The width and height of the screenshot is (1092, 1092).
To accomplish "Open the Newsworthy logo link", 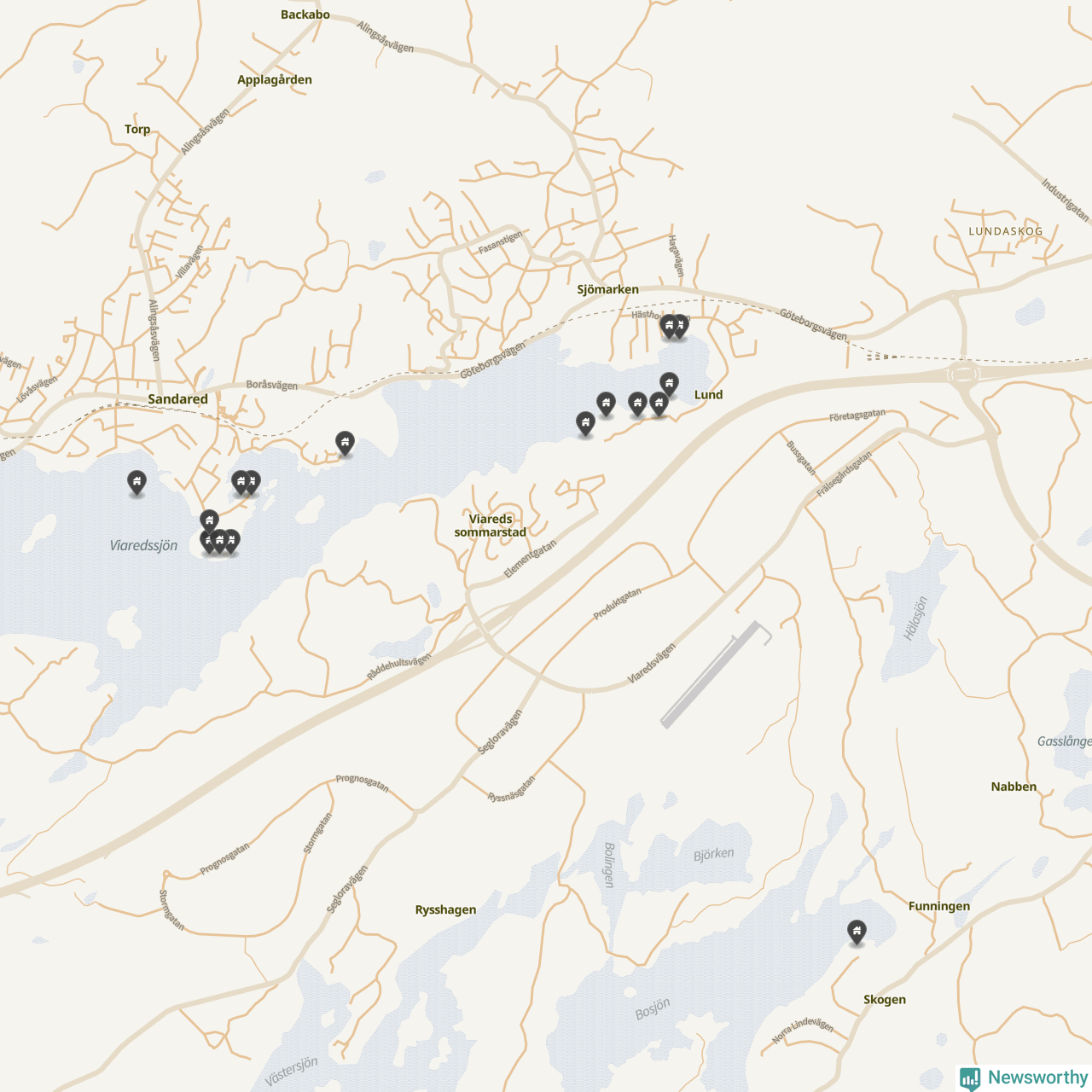I will (1024, 1077).
